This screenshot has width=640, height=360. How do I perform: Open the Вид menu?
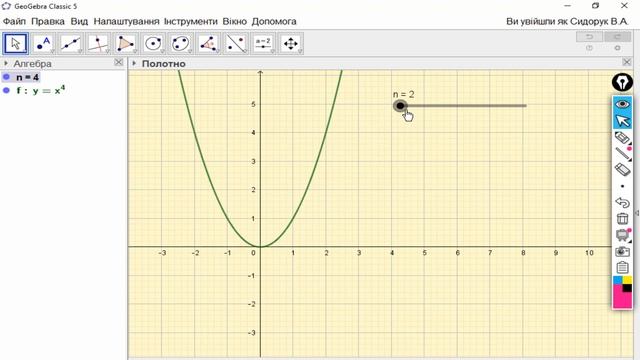pyautogui.click(x=79, y=21)
